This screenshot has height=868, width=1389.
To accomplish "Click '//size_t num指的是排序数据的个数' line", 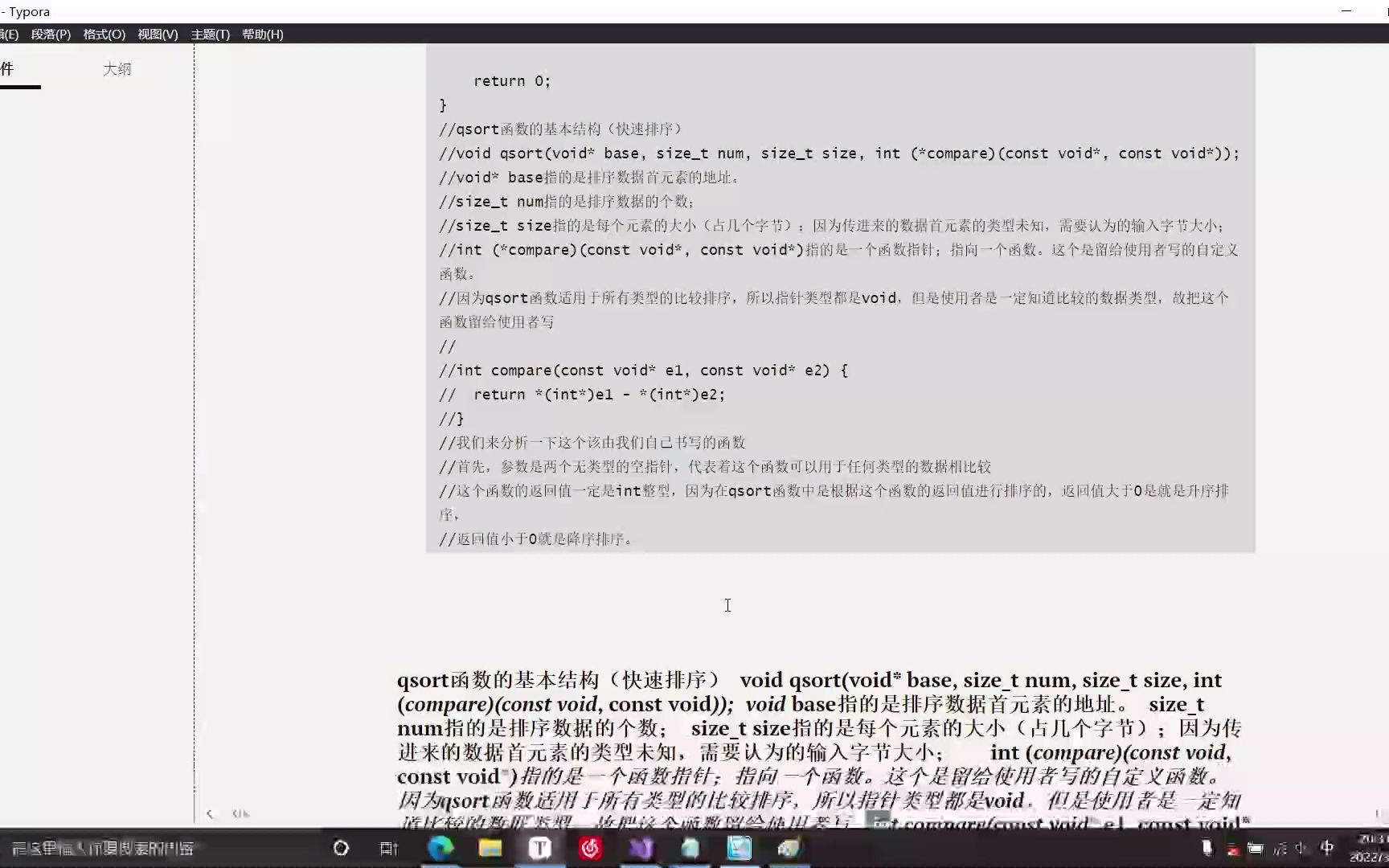I will coord(567,202).
